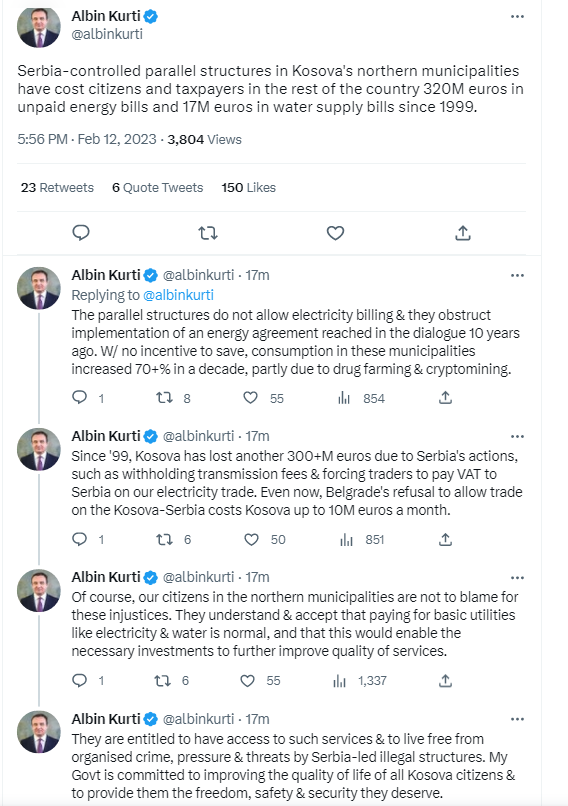
Task: Reply to the tweet about parallel structures billing
Action: [79, 397]
